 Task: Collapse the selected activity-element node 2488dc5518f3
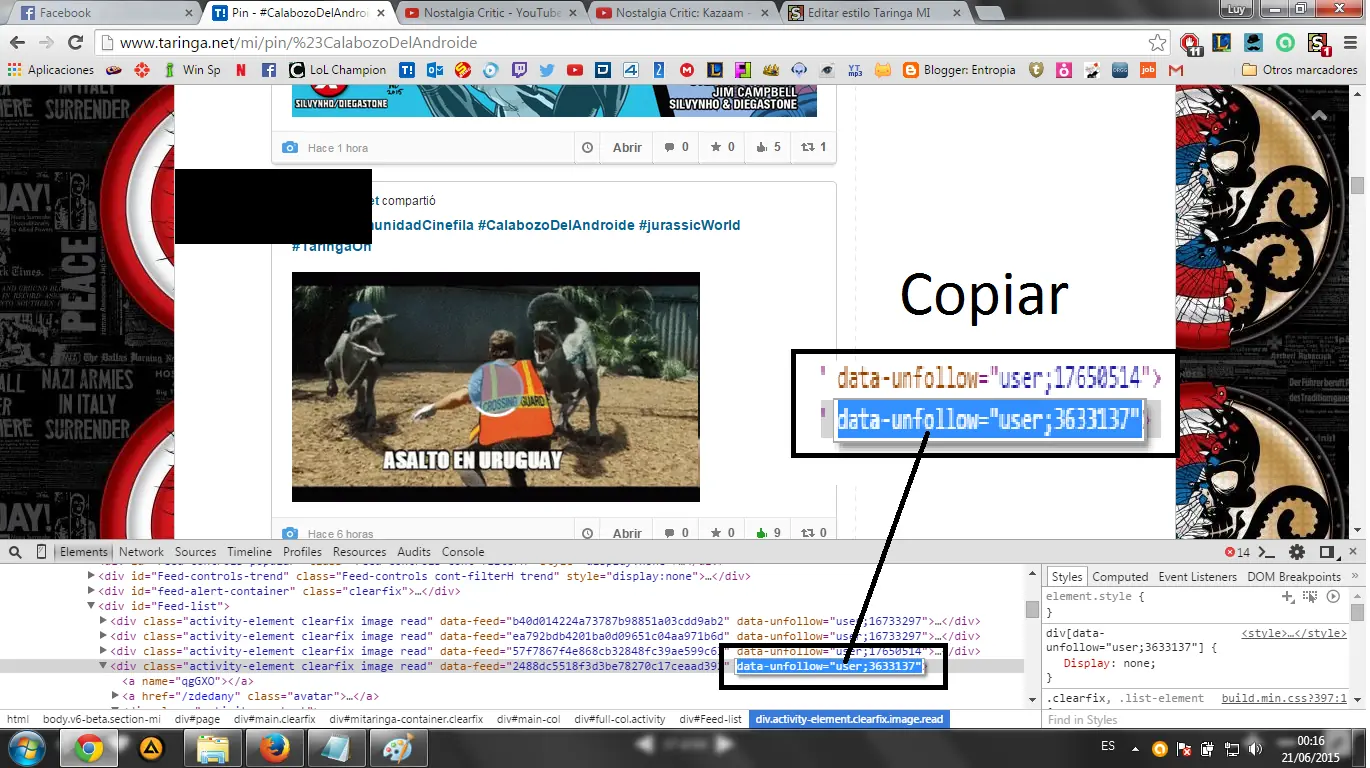point(103,666)
